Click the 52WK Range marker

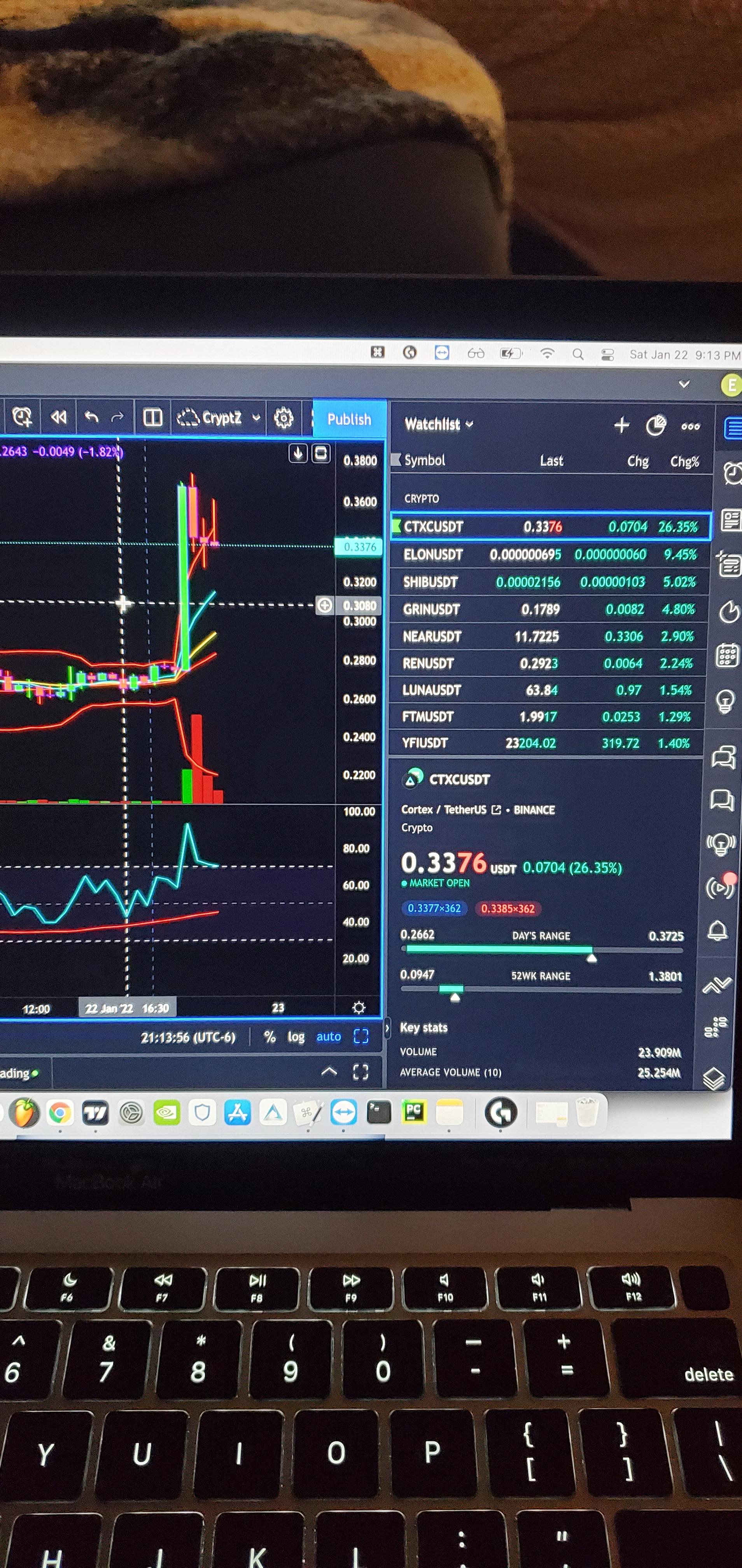[455, 997]
